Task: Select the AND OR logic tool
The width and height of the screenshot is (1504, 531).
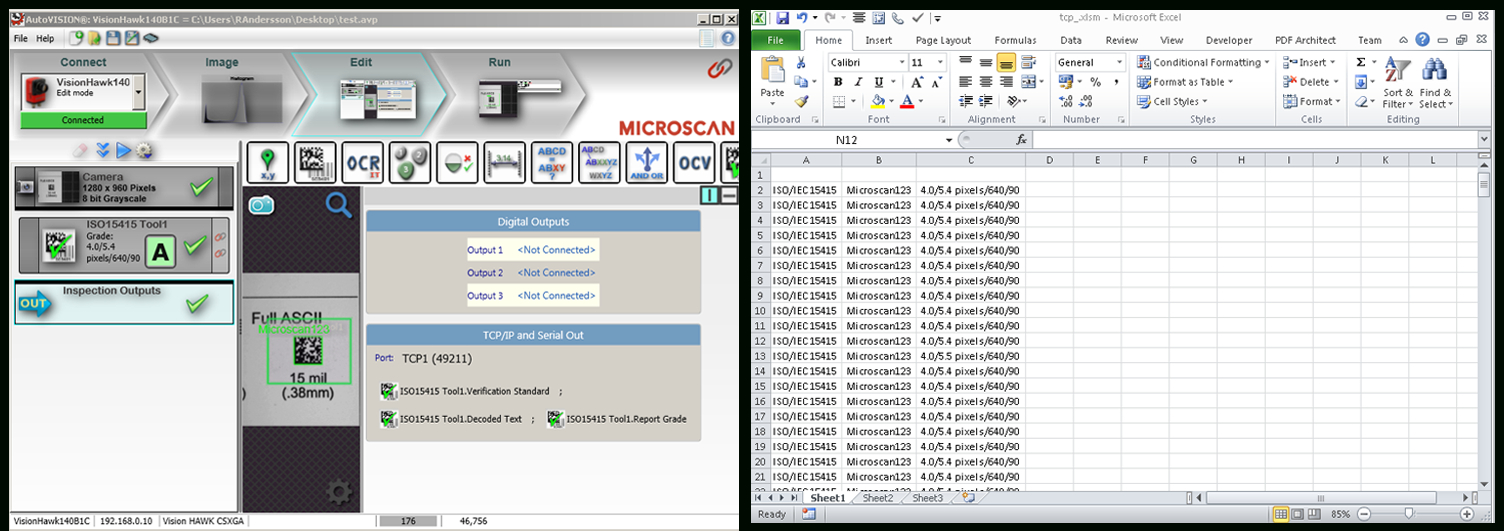Action: pos(647,162)
